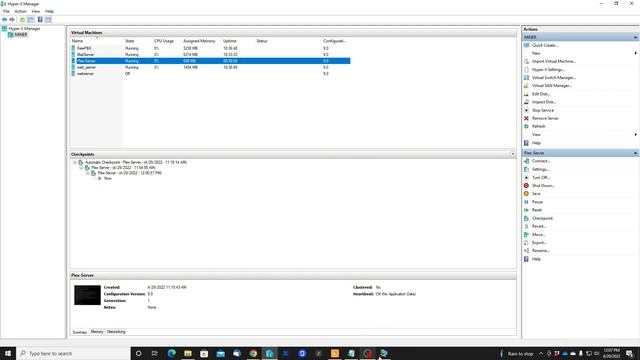Screen dimensions: 640x360
Task: Sort by the State column header
Action: pos(138,41)
